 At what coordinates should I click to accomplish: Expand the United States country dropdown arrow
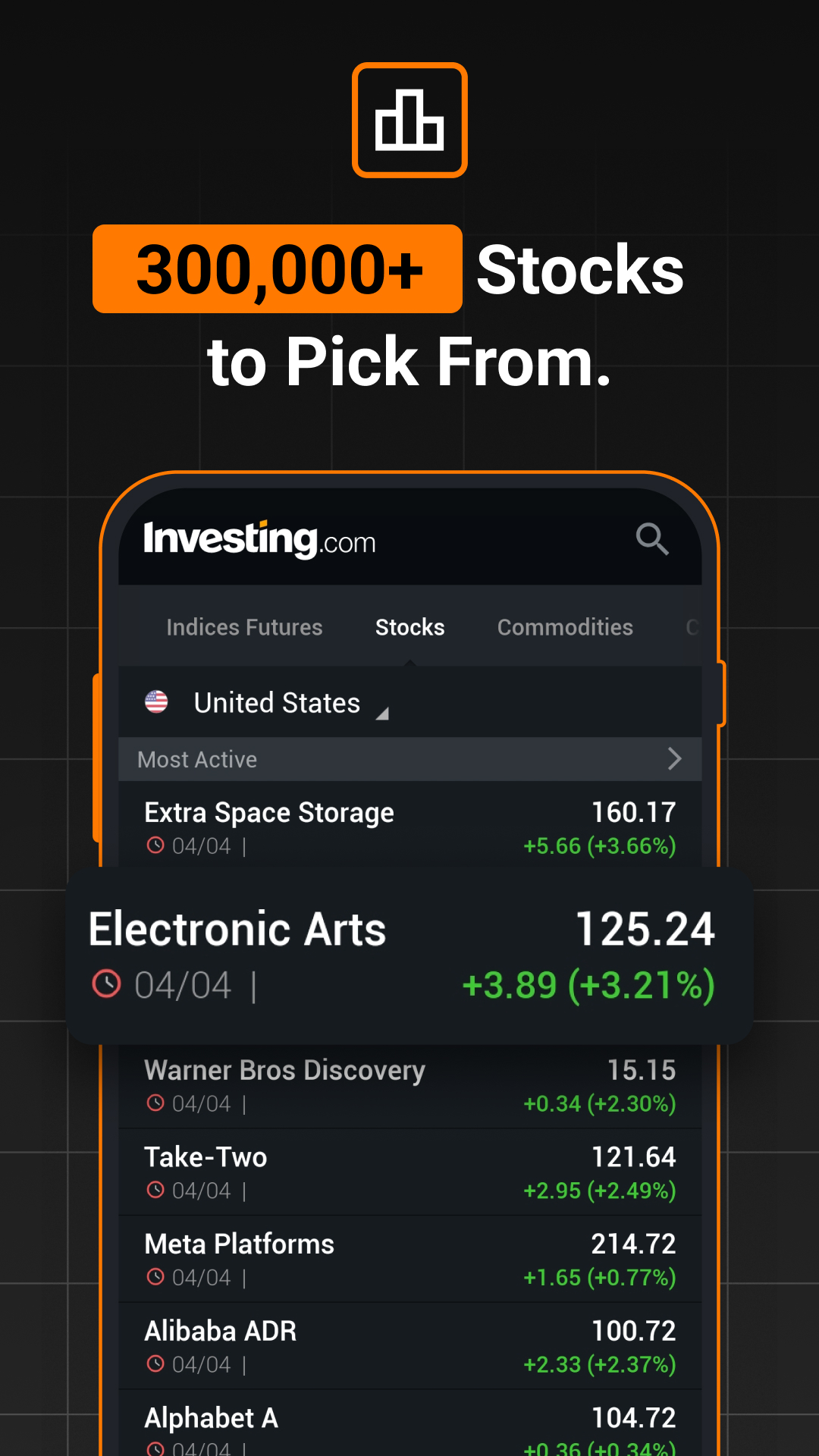(383, 713)
